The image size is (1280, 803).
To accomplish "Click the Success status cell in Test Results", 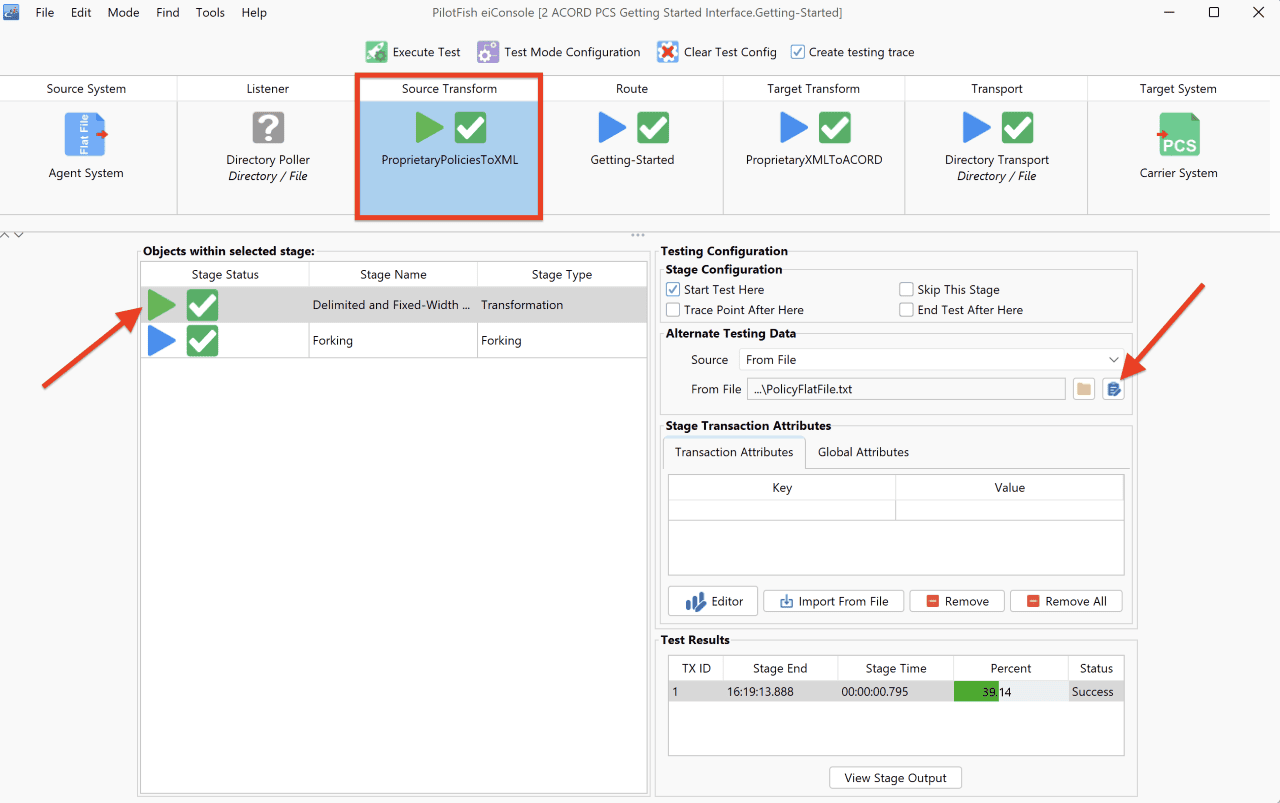I will coord(1096,691).
